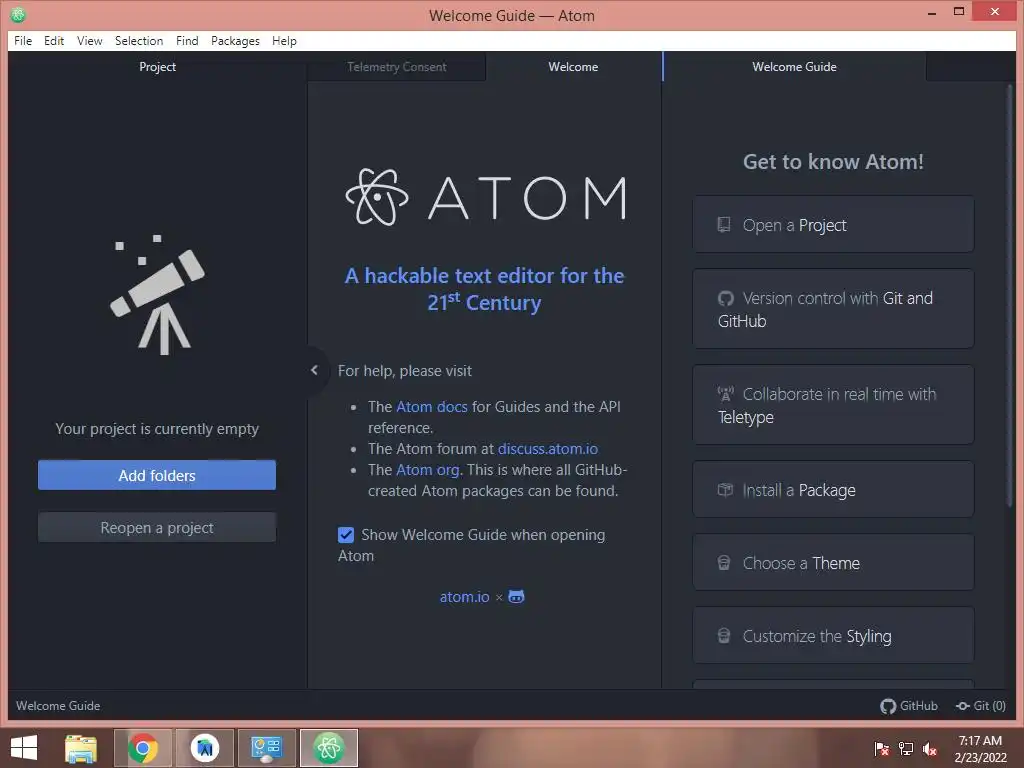This screenshot has width=1024, height=768.
Task: Open Google Chrome from the taskbar
Action: pyautogui.click(x=143, y=748)
